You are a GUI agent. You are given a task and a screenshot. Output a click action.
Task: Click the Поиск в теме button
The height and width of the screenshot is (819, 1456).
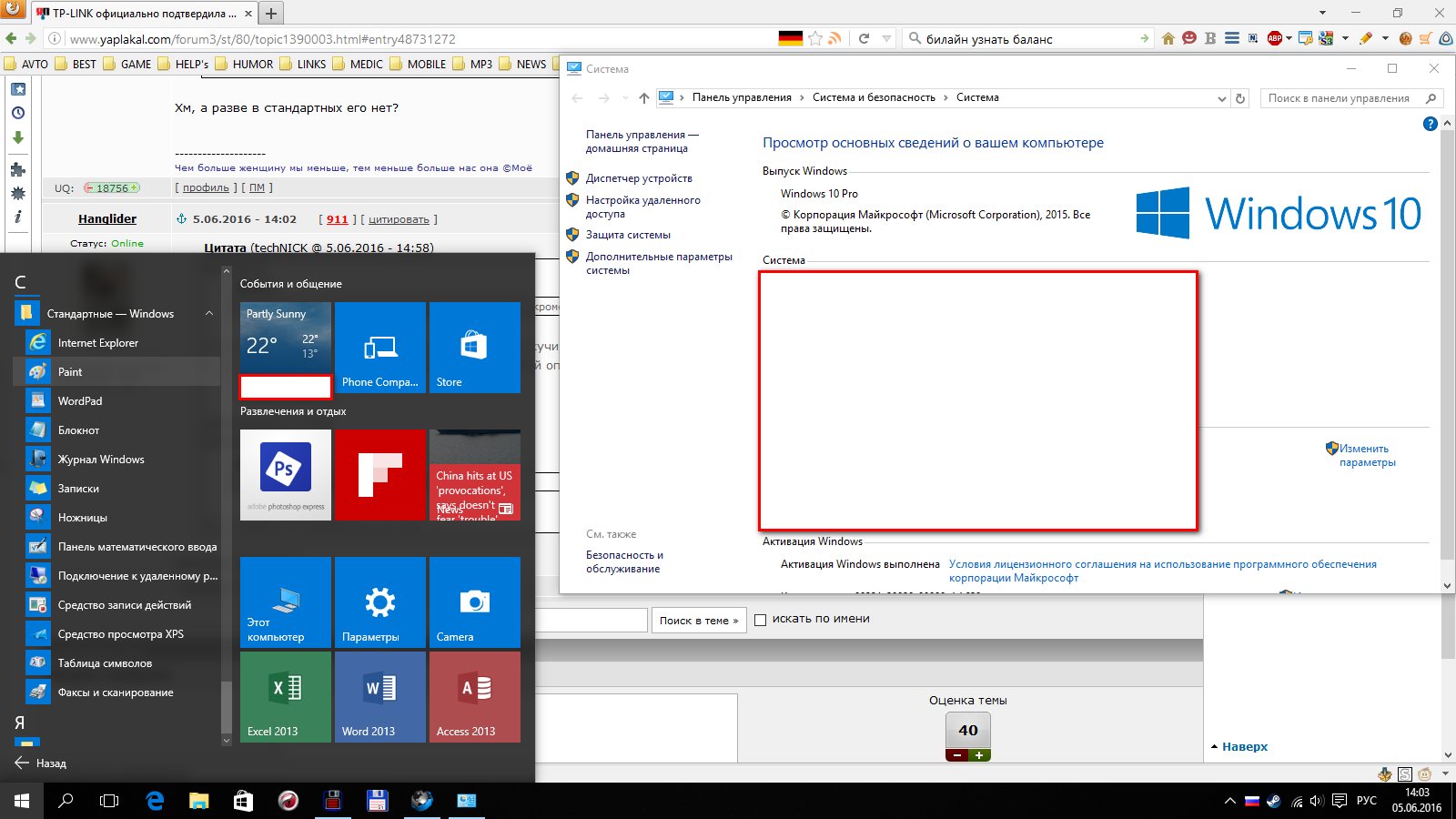[x=699, y=621]
